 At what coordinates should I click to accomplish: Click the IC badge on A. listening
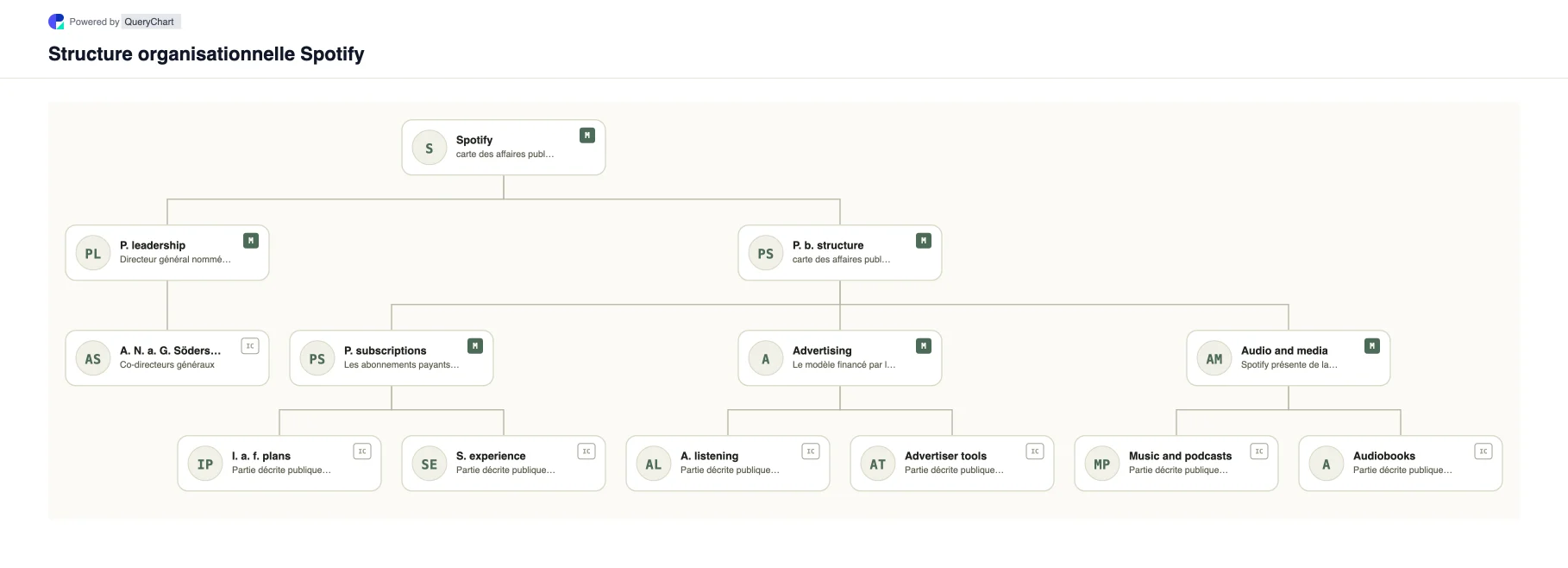pyautogui.click(x=811, y=451)
